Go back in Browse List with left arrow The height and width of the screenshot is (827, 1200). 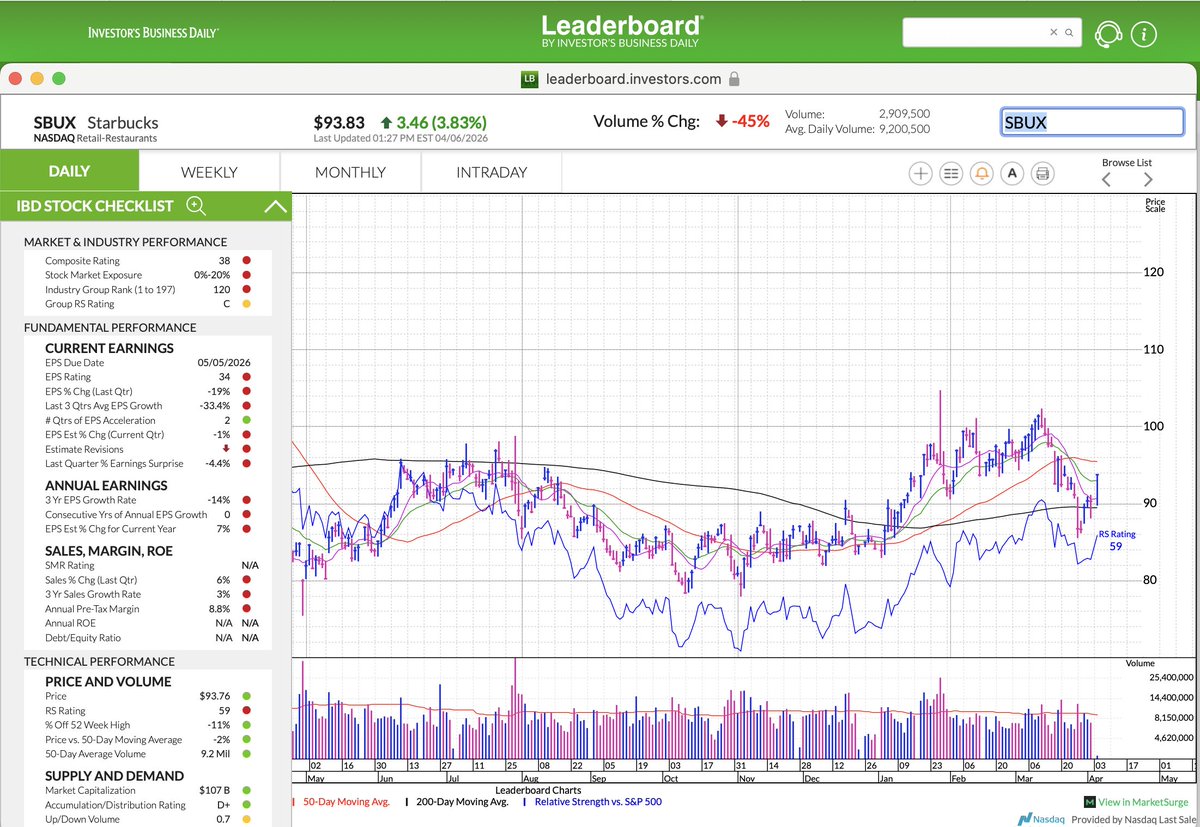tap(1106, 178)
